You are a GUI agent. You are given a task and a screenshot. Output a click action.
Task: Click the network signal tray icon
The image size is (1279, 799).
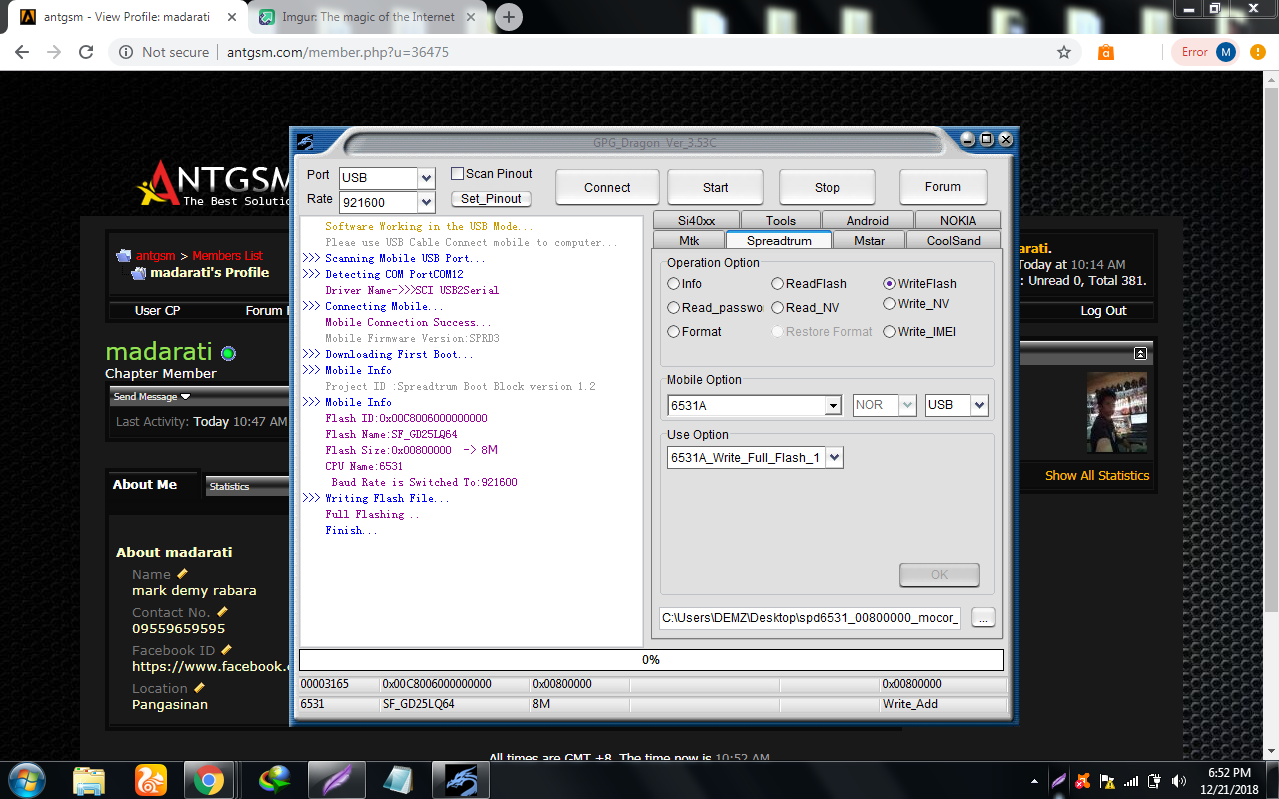tap(1131, 781)
